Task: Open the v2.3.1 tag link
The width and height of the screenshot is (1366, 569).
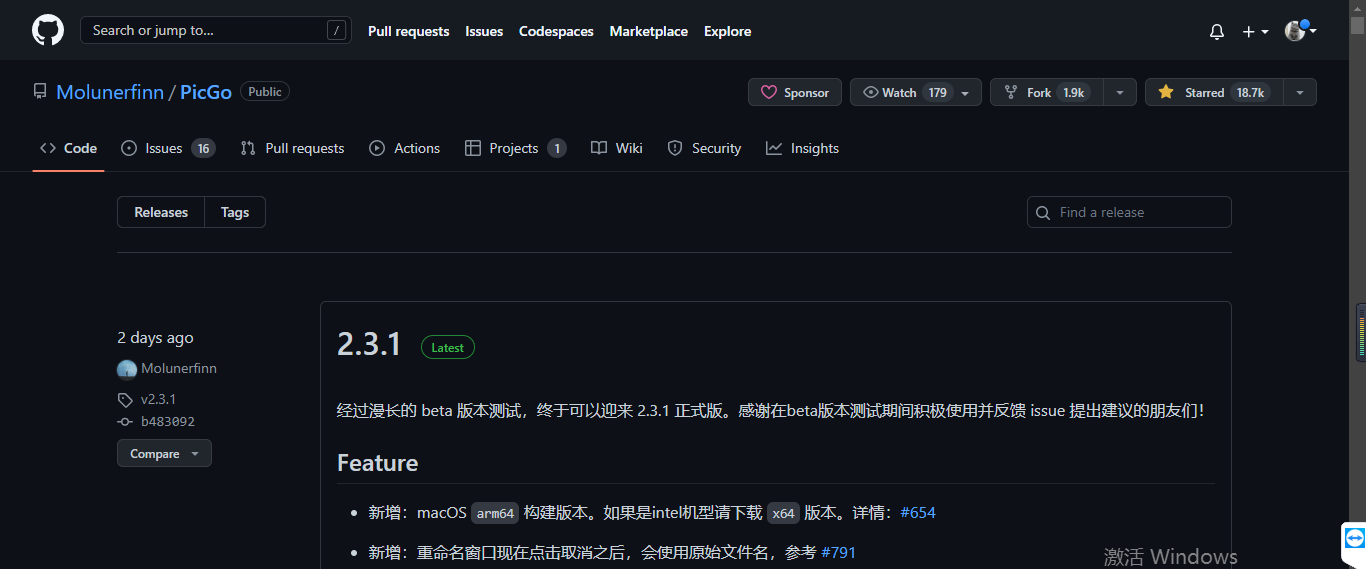Action: pos(158,399)
